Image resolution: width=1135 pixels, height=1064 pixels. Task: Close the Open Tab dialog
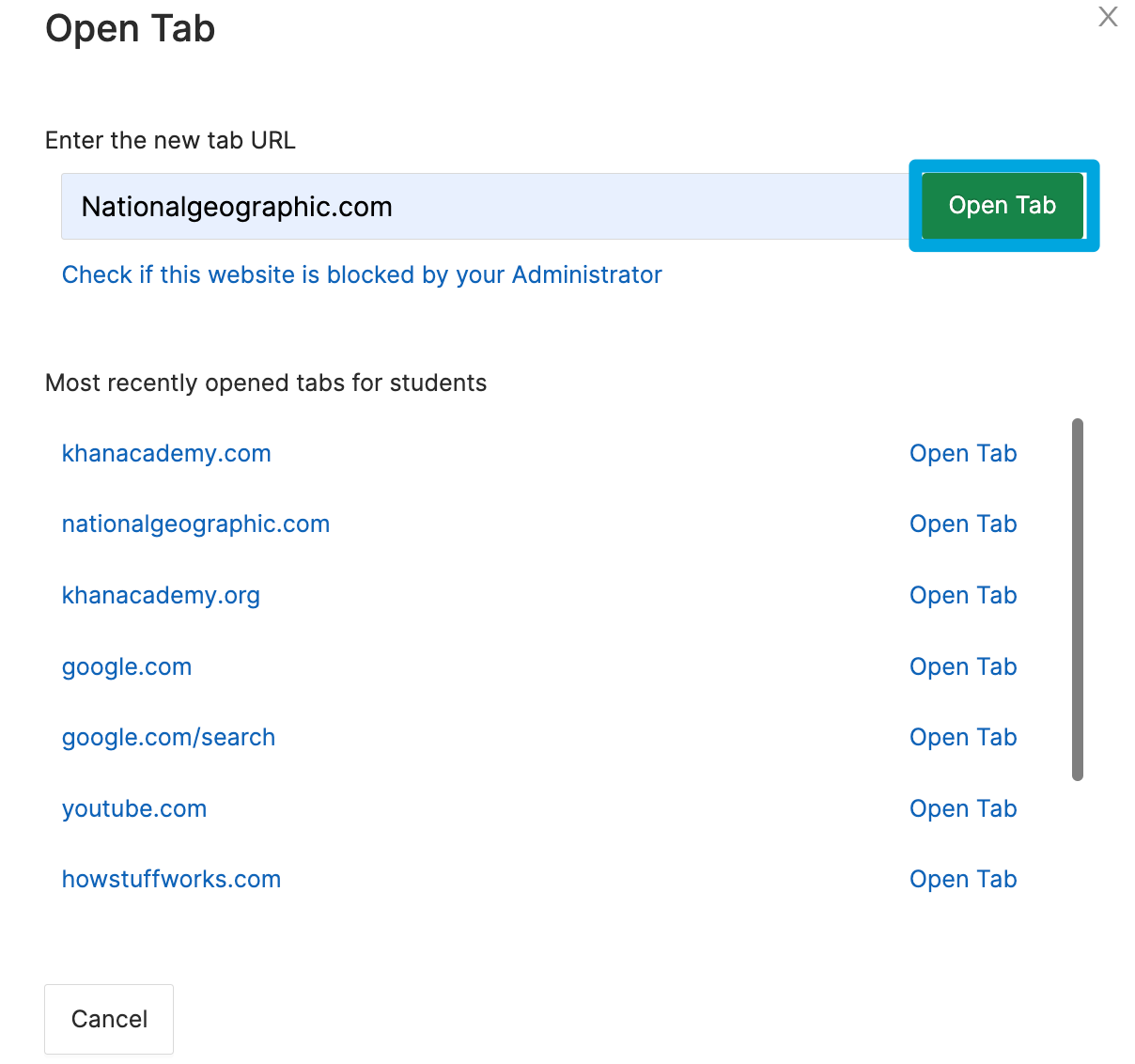[x=1108, y=17]
